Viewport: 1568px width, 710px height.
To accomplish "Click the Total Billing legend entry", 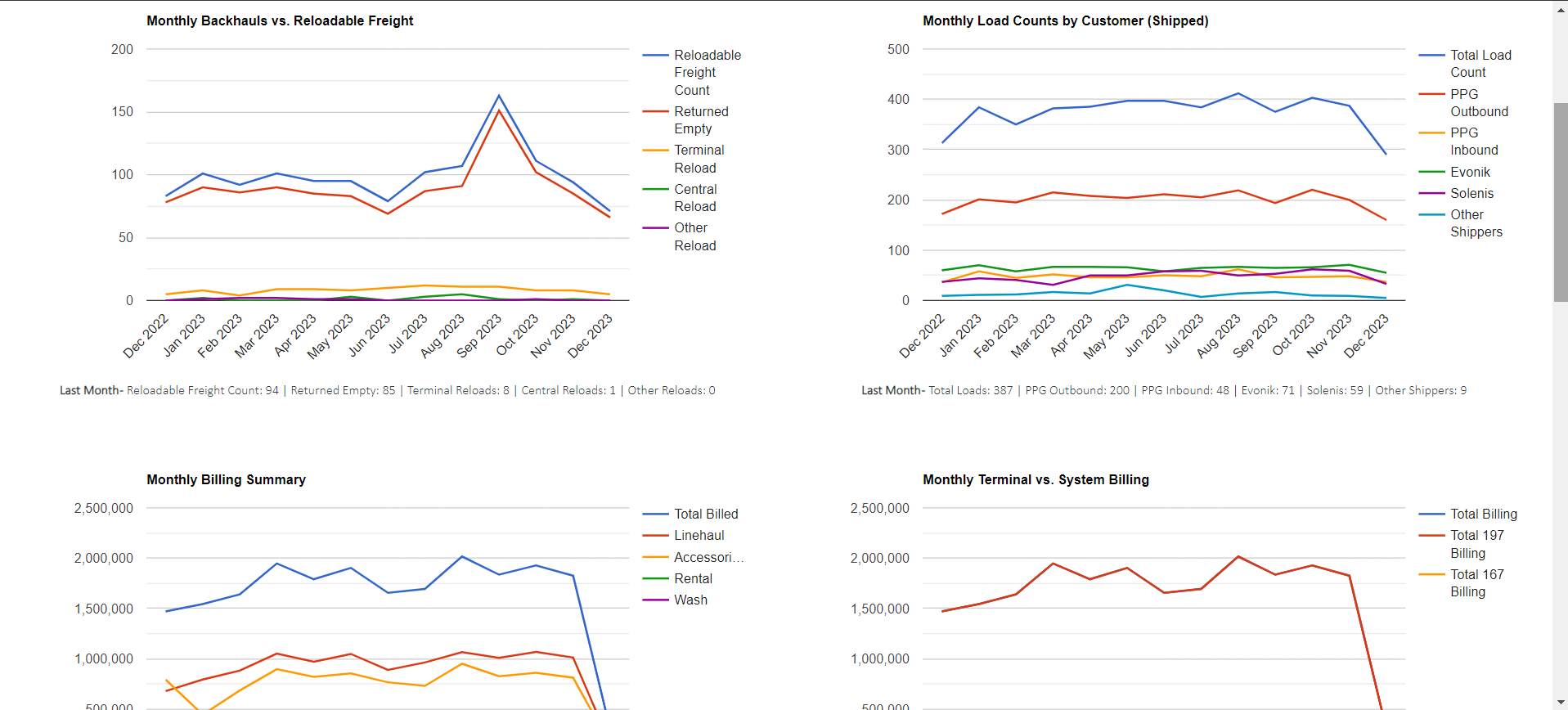I will (x=1469, y=514).
